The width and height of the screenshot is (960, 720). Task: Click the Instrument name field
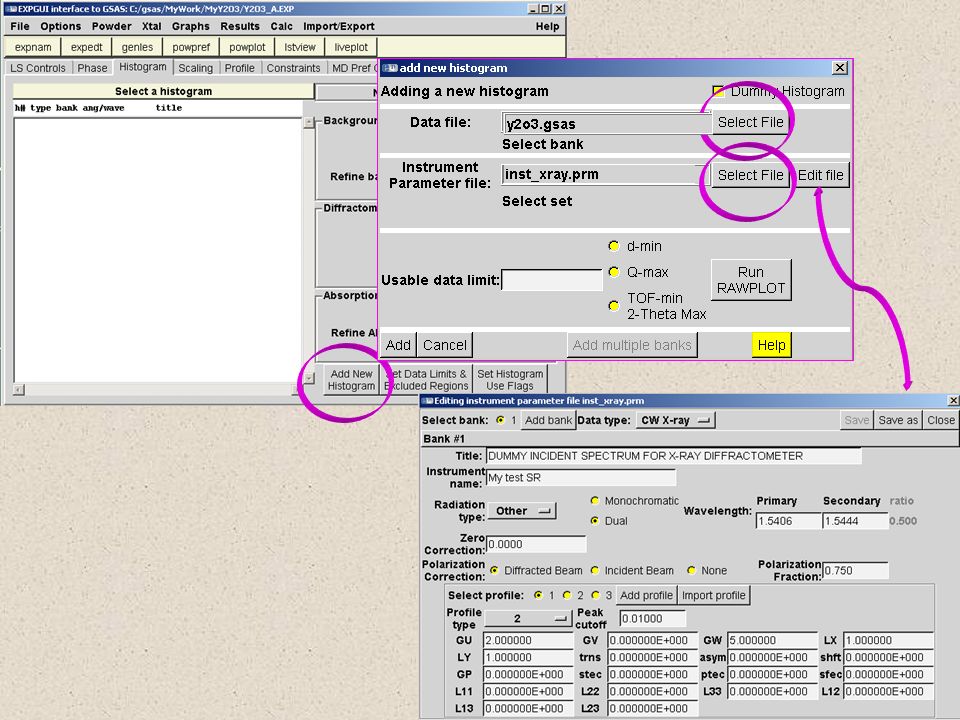click(x=581, y=478)
